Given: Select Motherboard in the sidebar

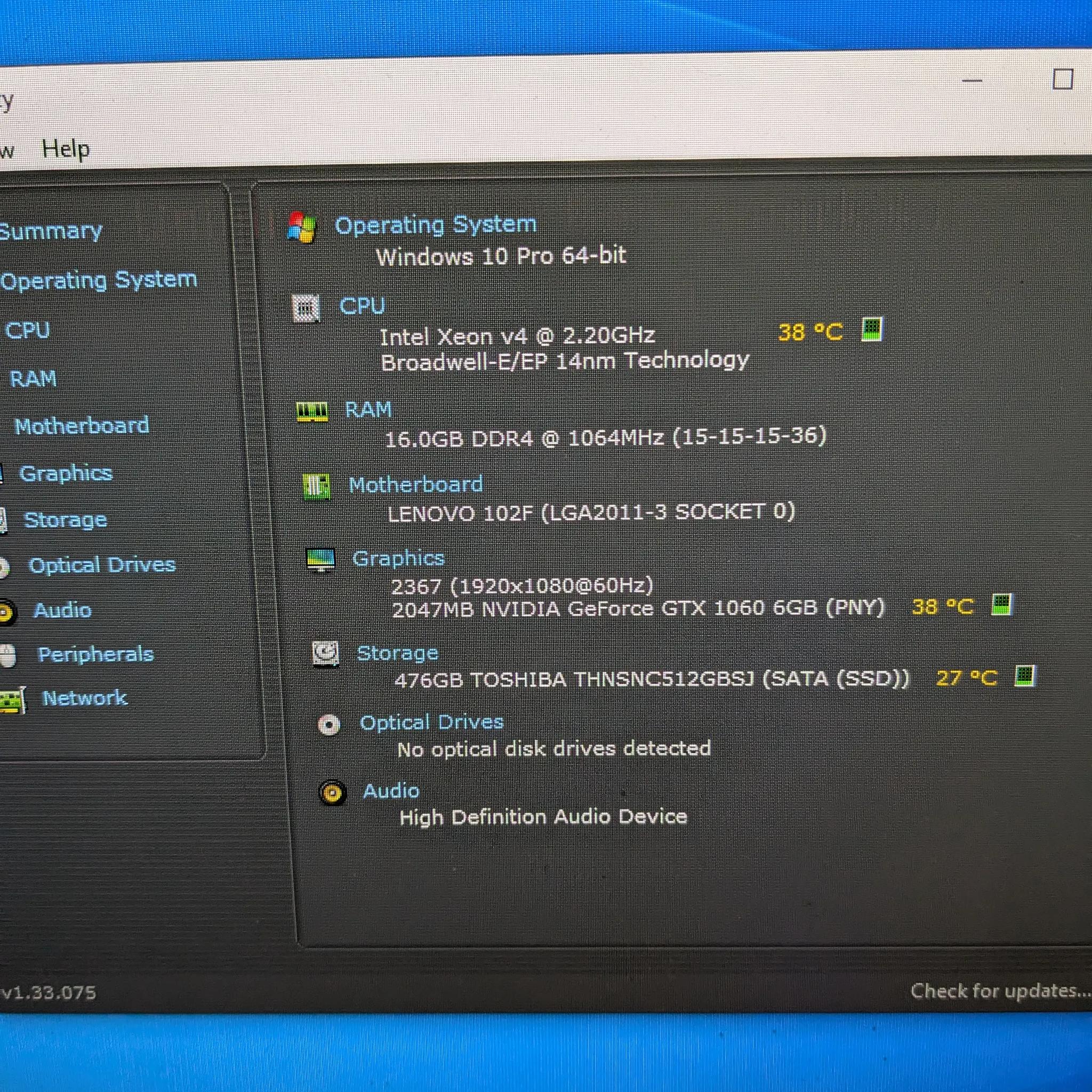Looking at the screenshot, I should (82, 425).
